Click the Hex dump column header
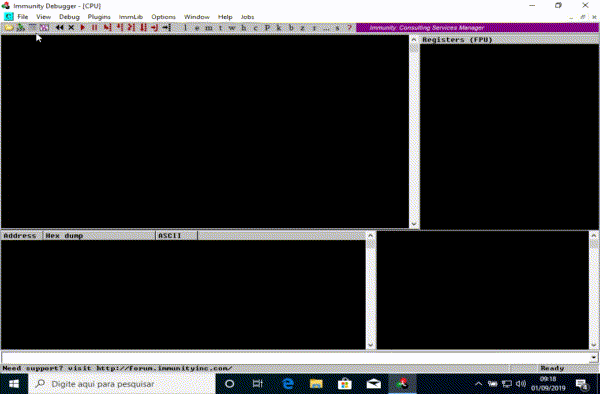The width and height of the screenshot is (600, 394). [99, 236]
